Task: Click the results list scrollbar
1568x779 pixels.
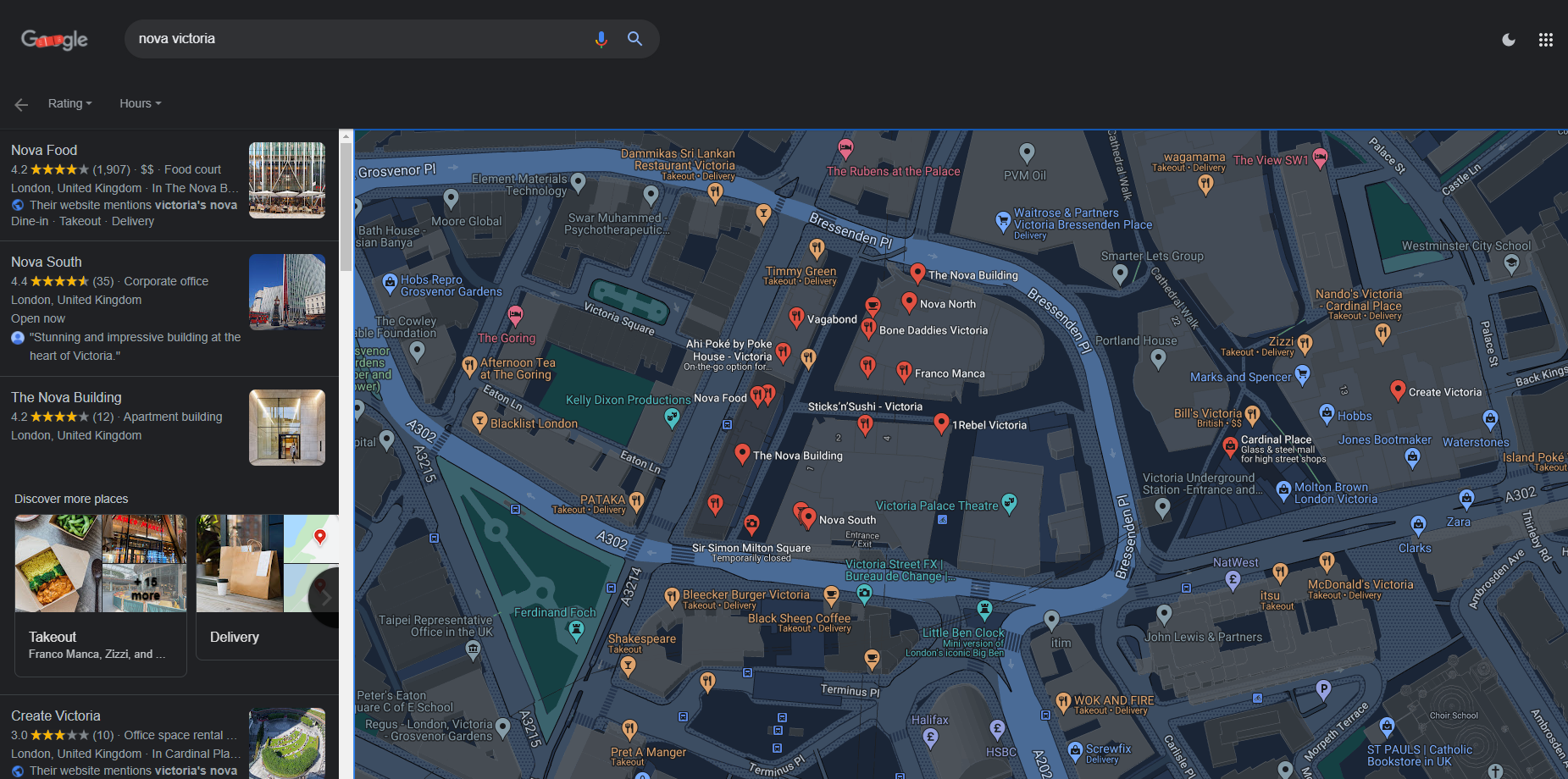Action: tap(346, 207)
